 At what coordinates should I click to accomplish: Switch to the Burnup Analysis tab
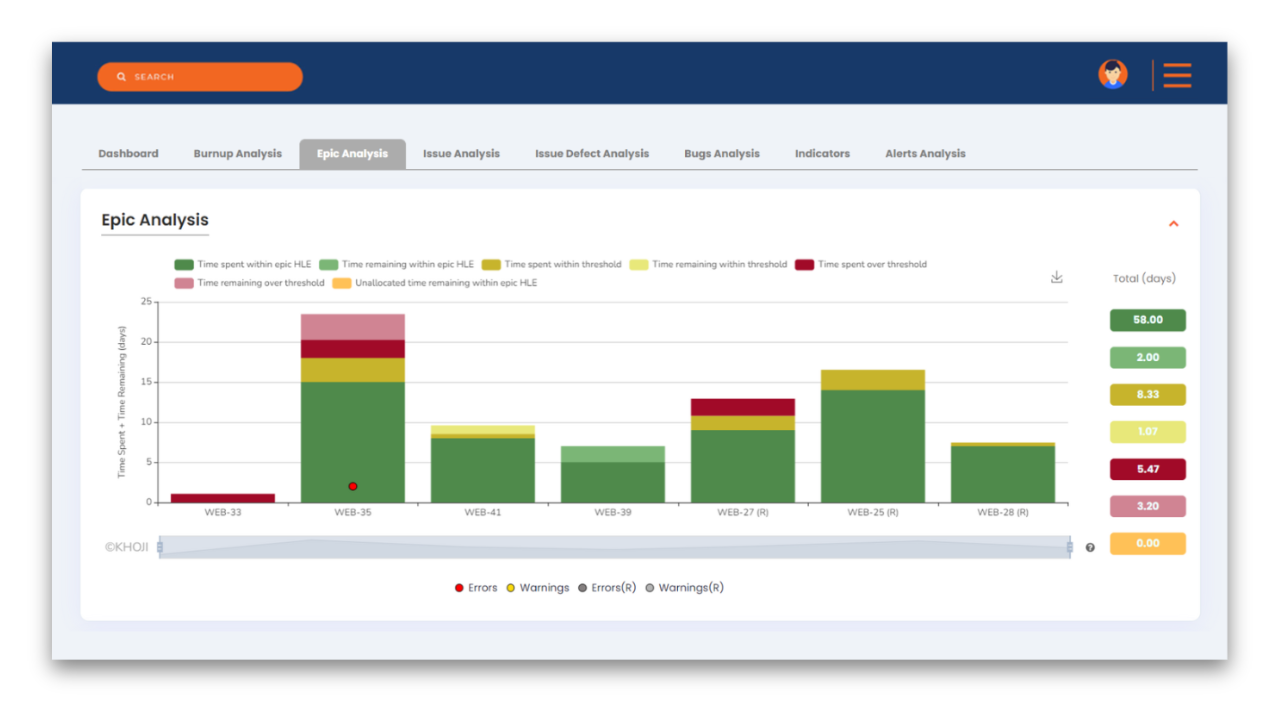coord(237,154)
